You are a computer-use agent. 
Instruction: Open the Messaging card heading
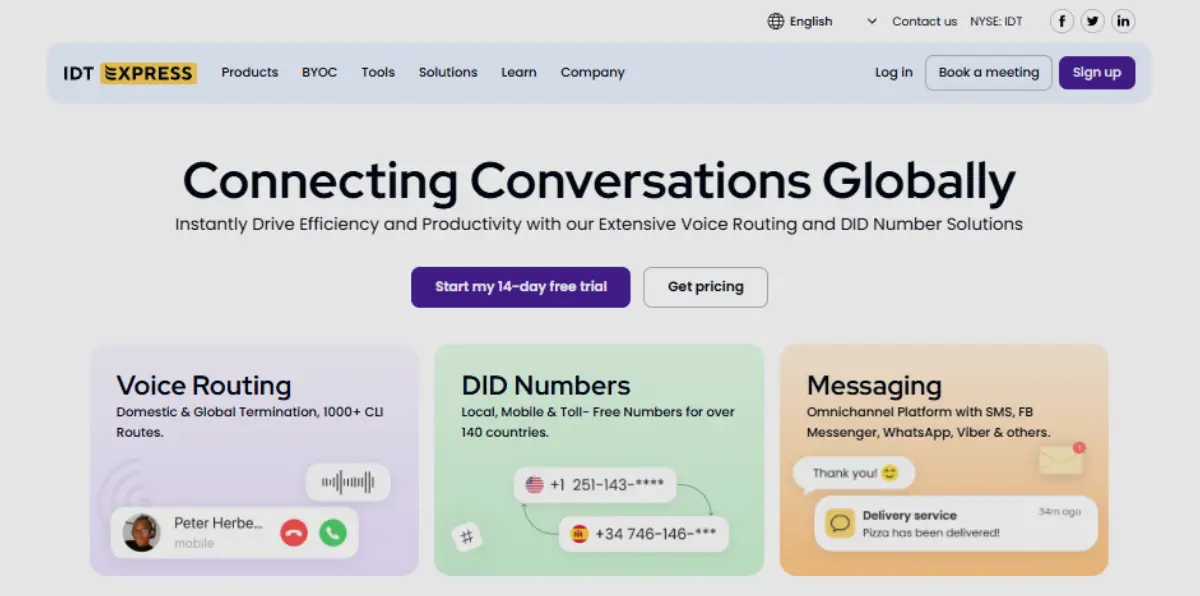874,386
